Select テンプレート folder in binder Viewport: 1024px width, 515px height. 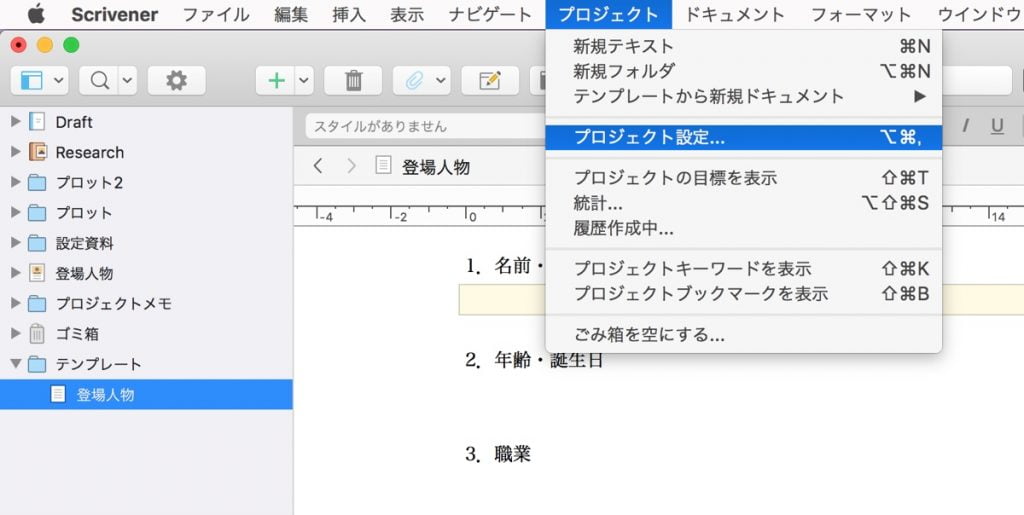click(98, 364)
